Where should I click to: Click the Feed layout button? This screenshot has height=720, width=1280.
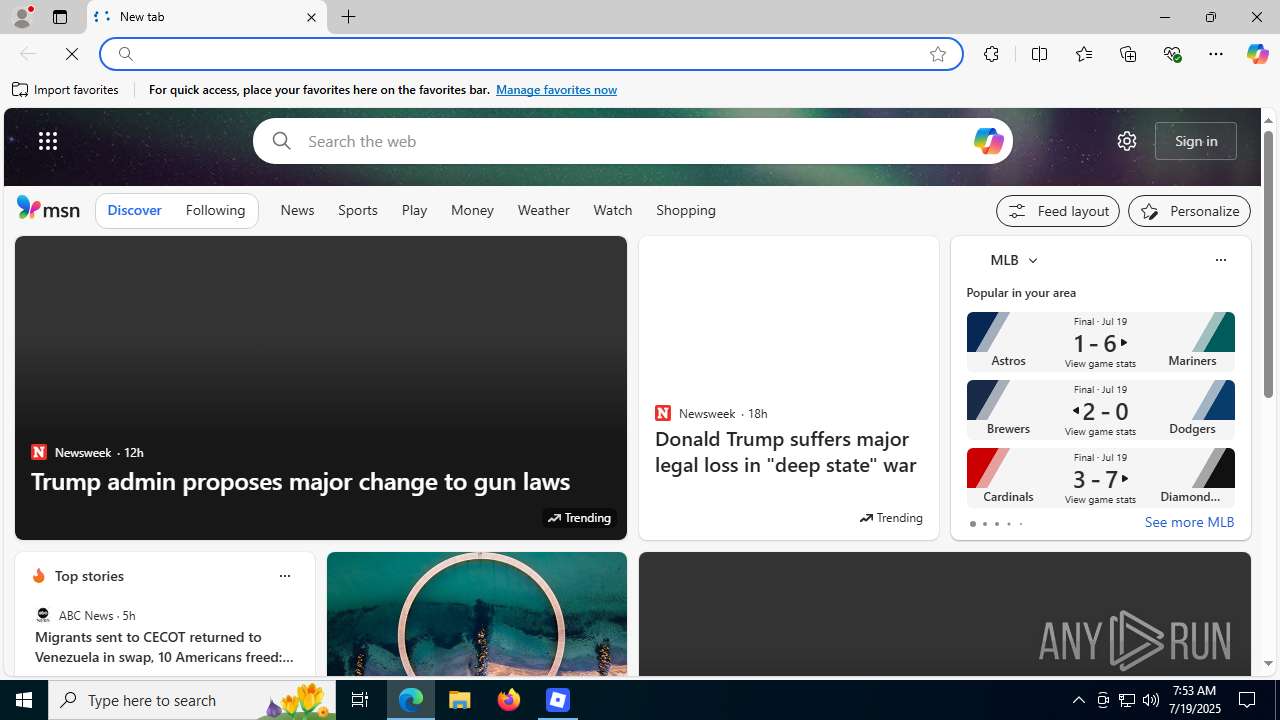click(x=1057, y=211)
